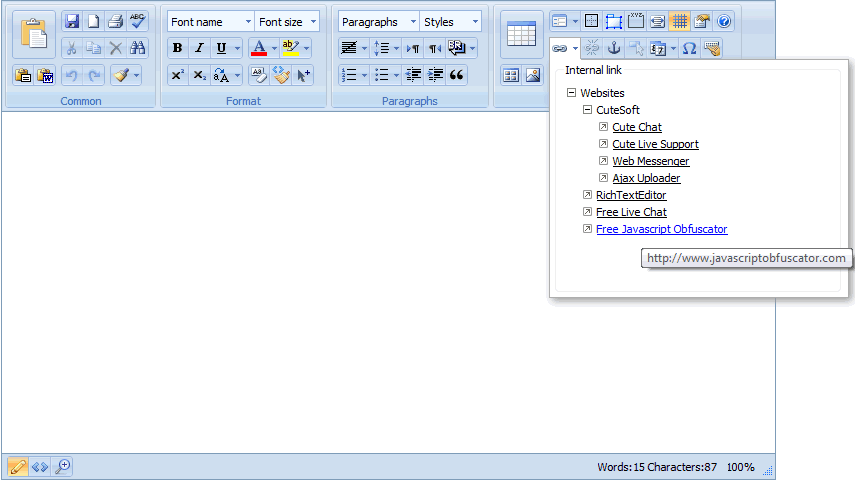
Task: Toggle italic formatting
Action: (199, 48)
